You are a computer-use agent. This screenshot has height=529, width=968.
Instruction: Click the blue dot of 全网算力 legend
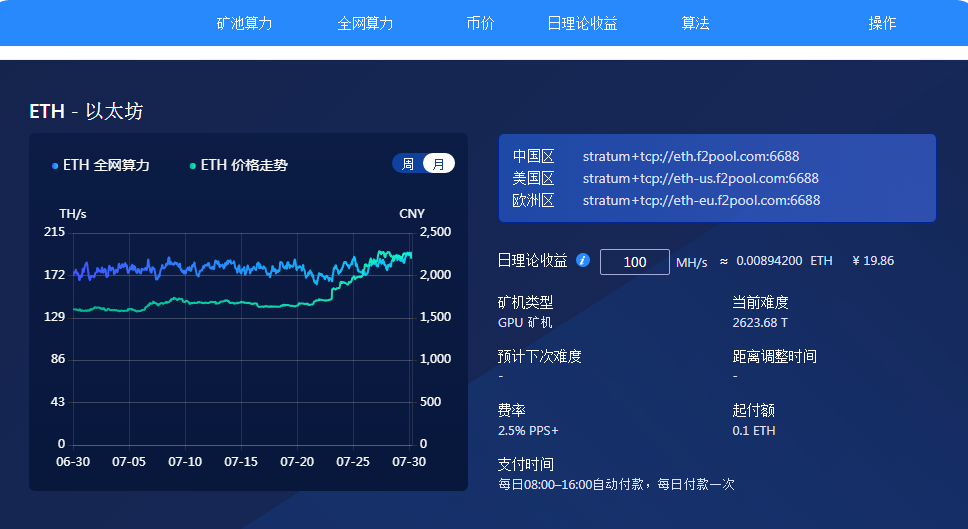point(55,166)
